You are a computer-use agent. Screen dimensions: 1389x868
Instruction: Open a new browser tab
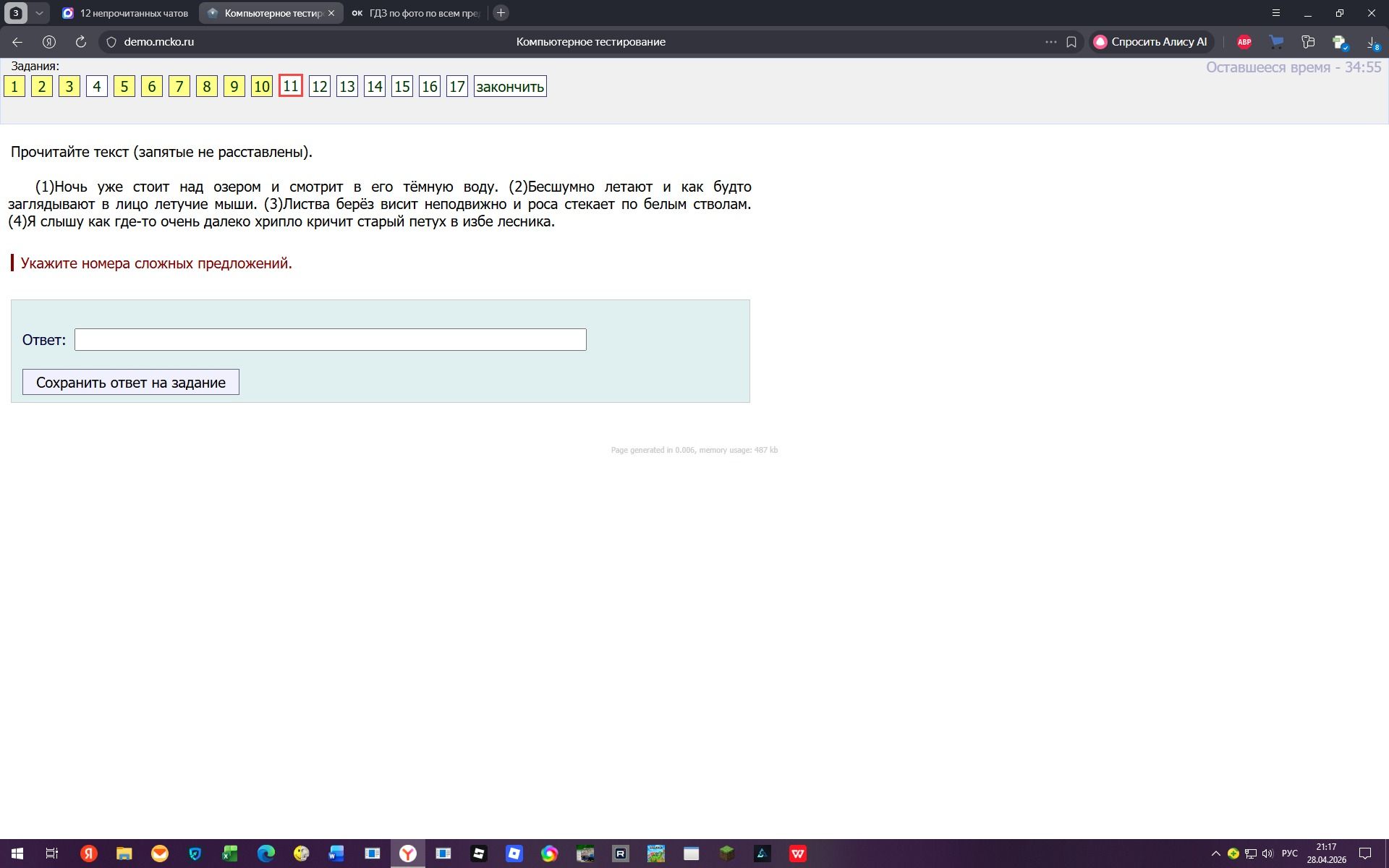pyautogui.click(x=501, y=13)
